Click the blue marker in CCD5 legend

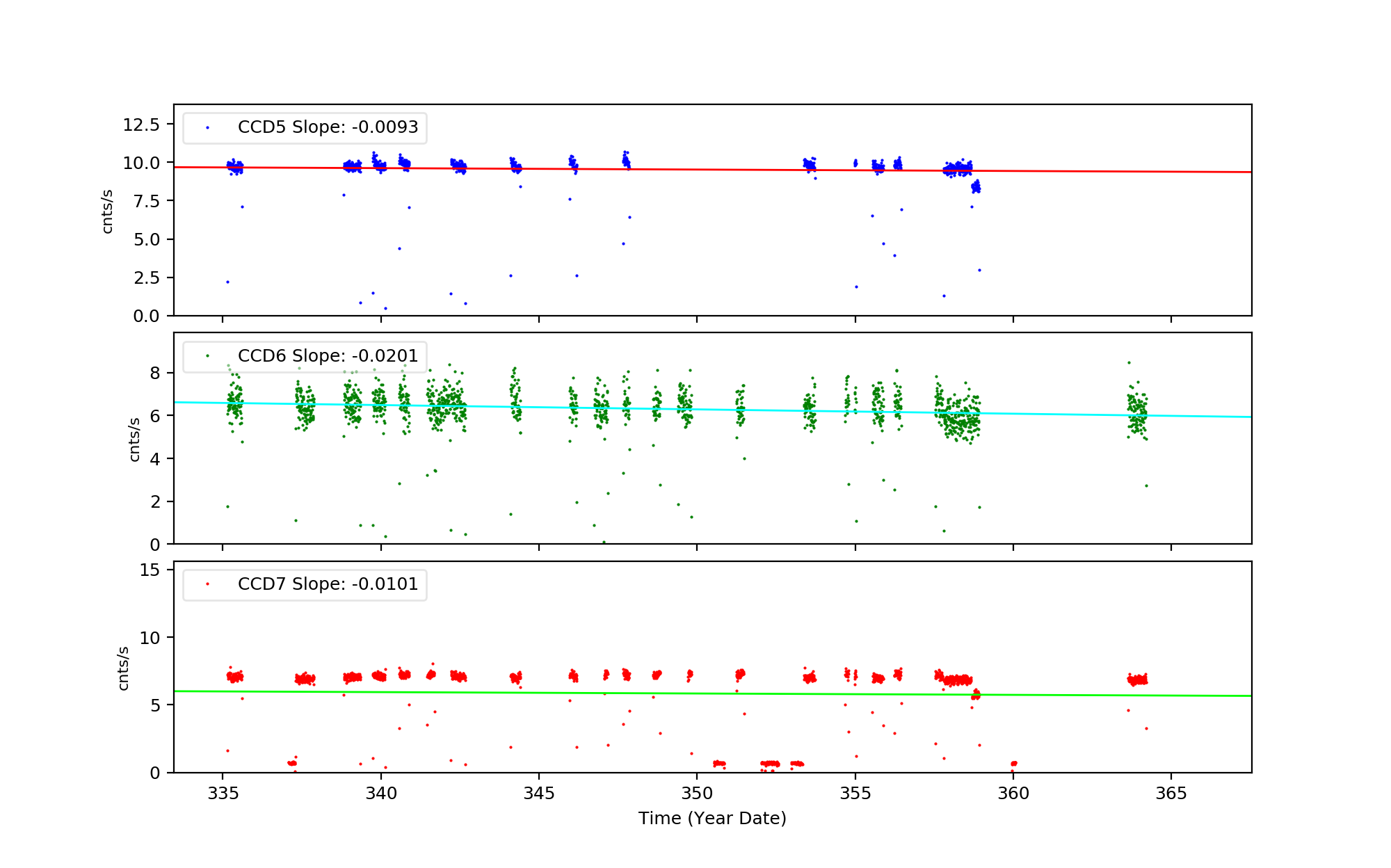click(207, 128)
